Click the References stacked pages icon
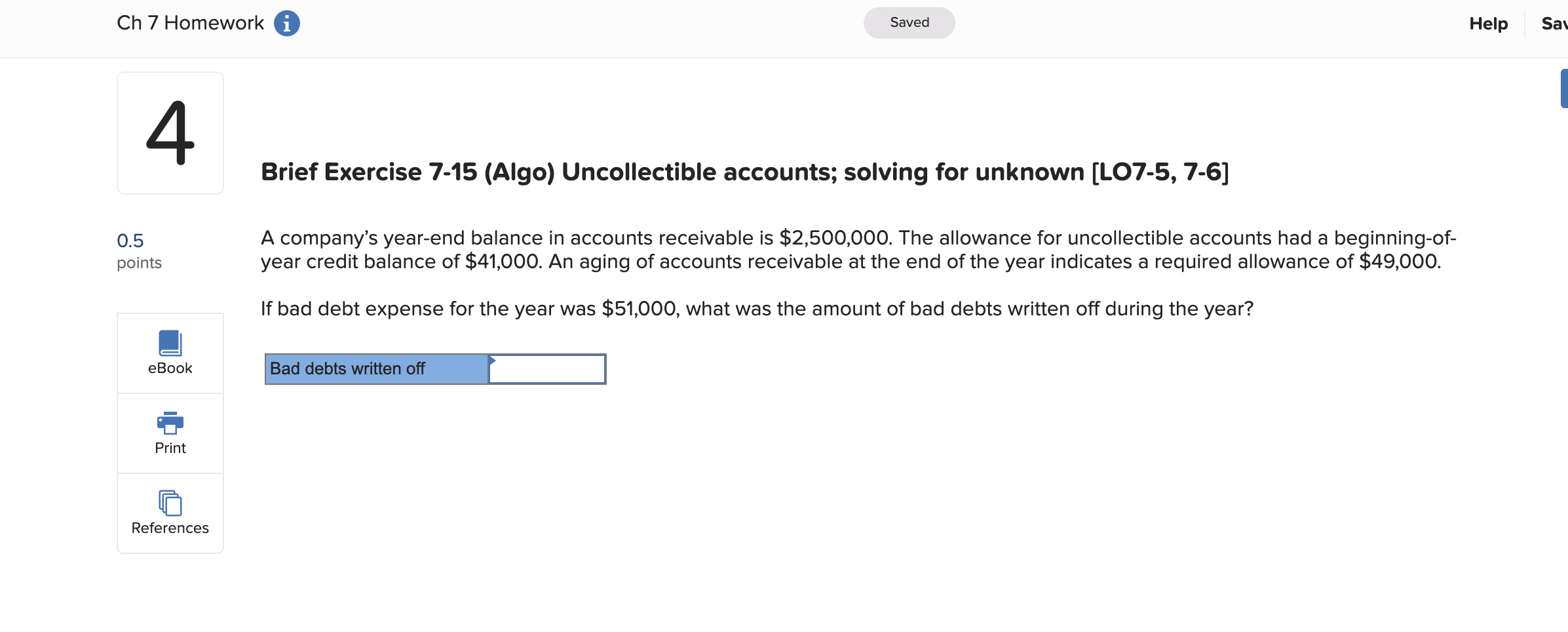The image size is (1568, 632). pyautogui.click(x=170, y=503)
